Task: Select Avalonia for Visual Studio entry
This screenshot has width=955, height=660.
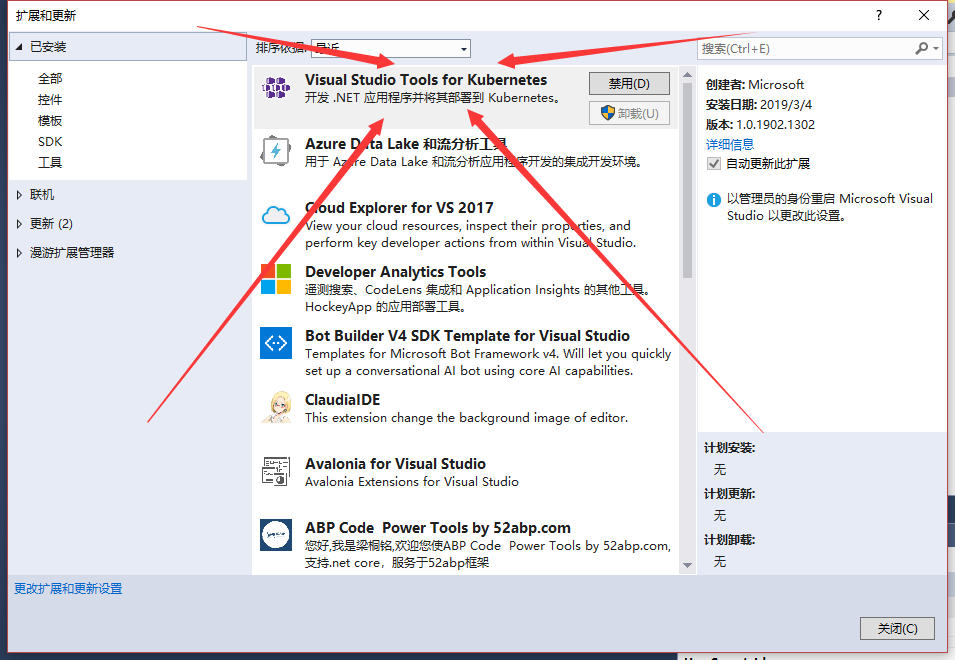Action: click(465, 480)
